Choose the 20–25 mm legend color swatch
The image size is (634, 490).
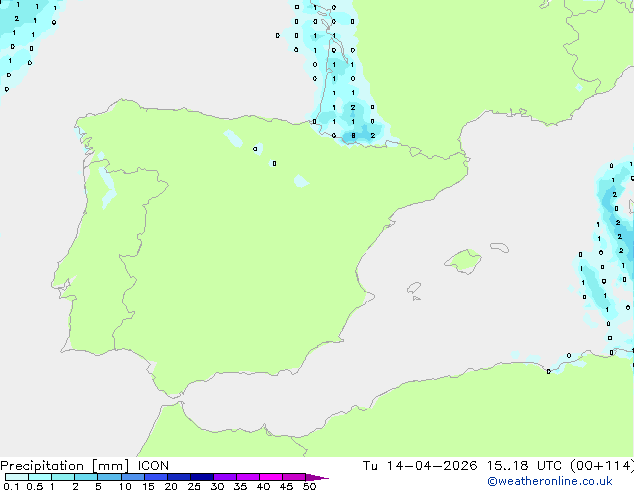(179, 477)
